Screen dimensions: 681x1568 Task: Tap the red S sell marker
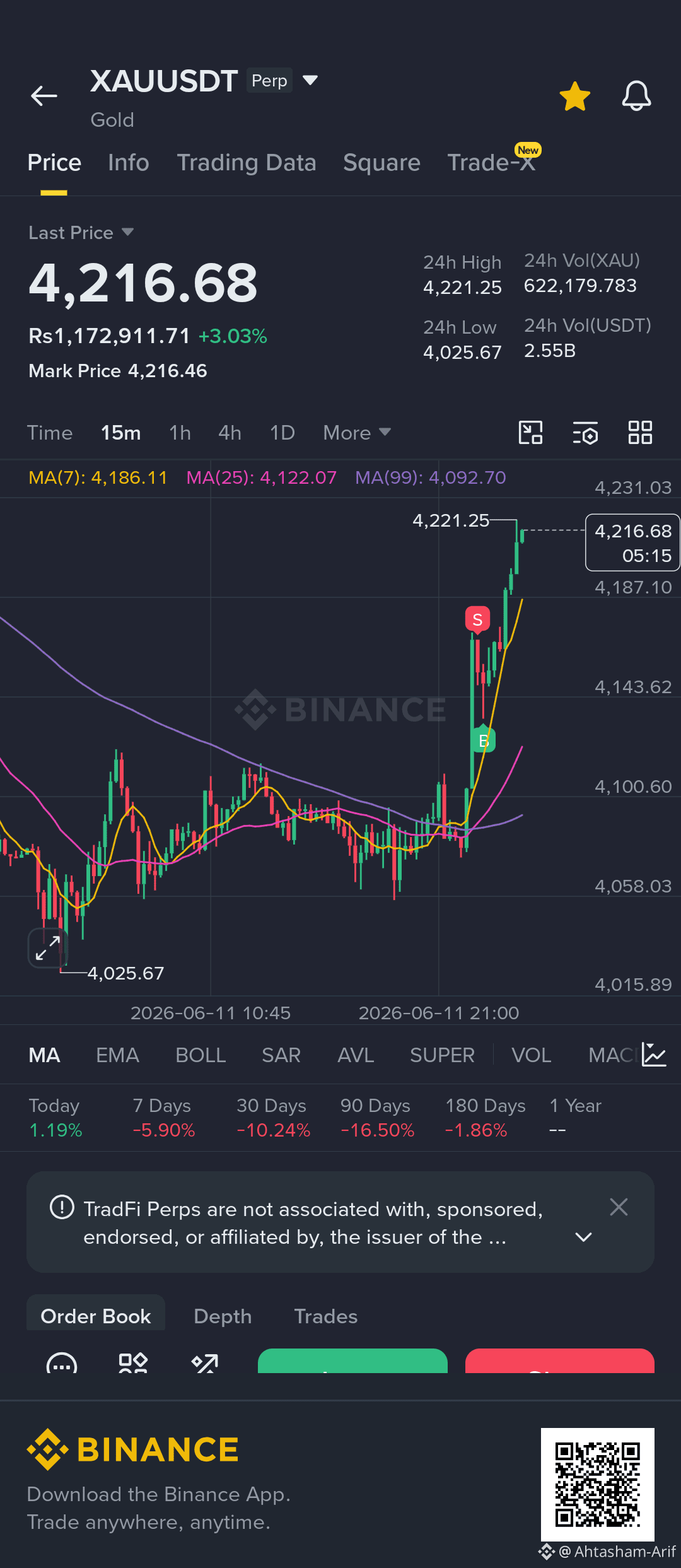(x=477, y=620)
